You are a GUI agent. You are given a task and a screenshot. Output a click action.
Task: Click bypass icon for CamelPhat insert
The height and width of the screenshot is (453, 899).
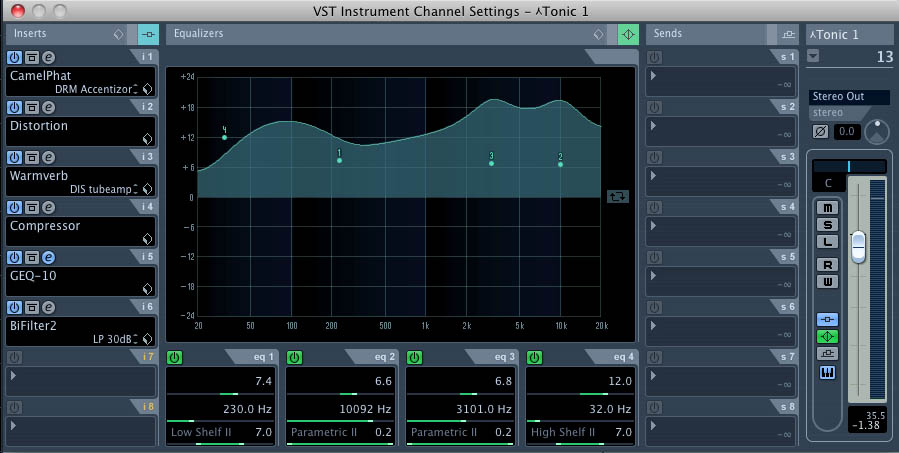click(32, 57)
